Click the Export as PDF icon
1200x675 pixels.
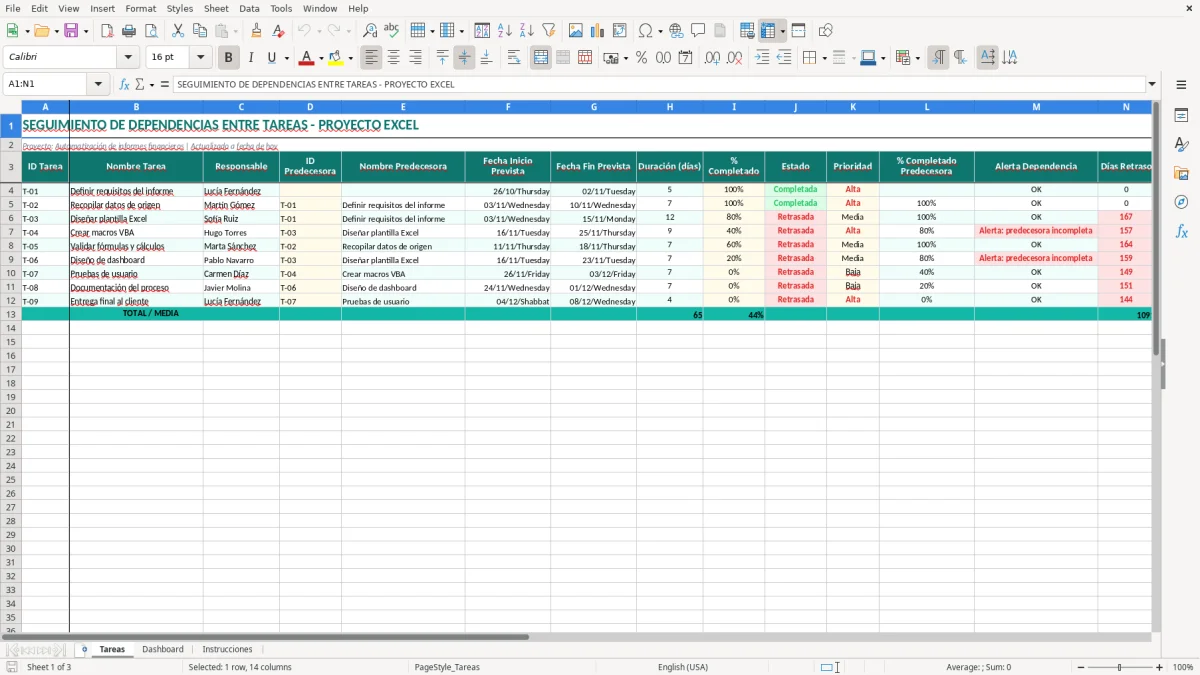(x=107, y=31)
